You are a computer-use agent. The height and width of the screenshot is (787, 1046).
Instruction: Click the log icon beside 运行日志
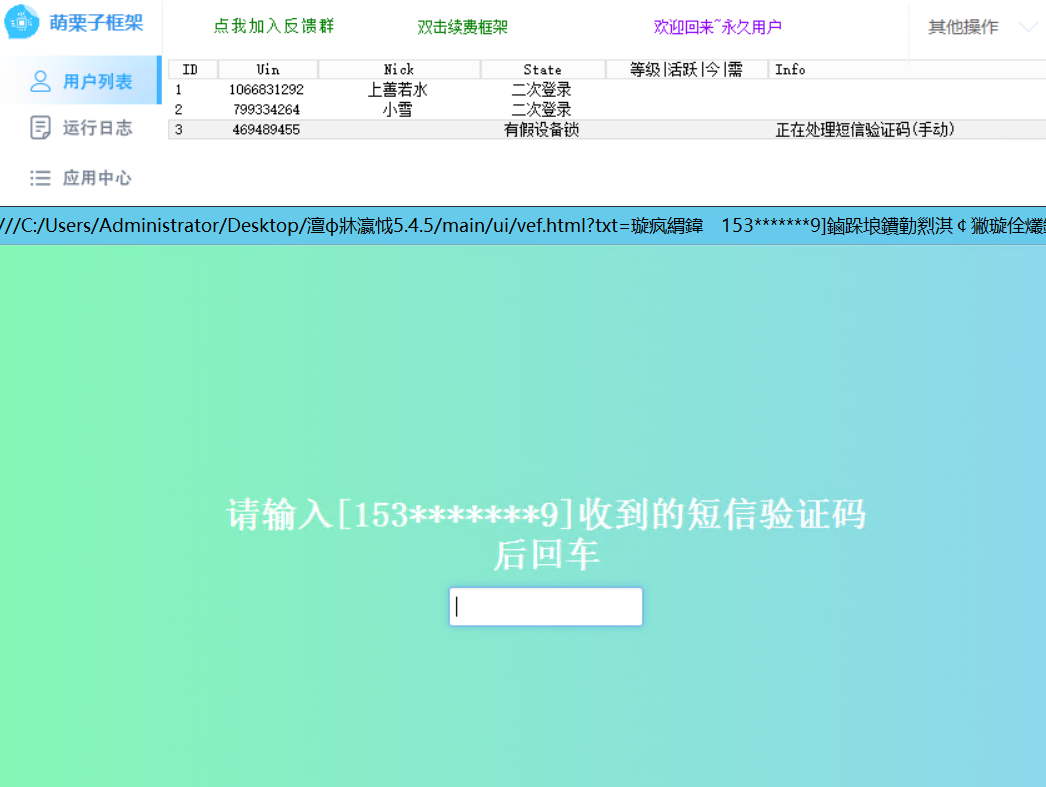[40, 127]
